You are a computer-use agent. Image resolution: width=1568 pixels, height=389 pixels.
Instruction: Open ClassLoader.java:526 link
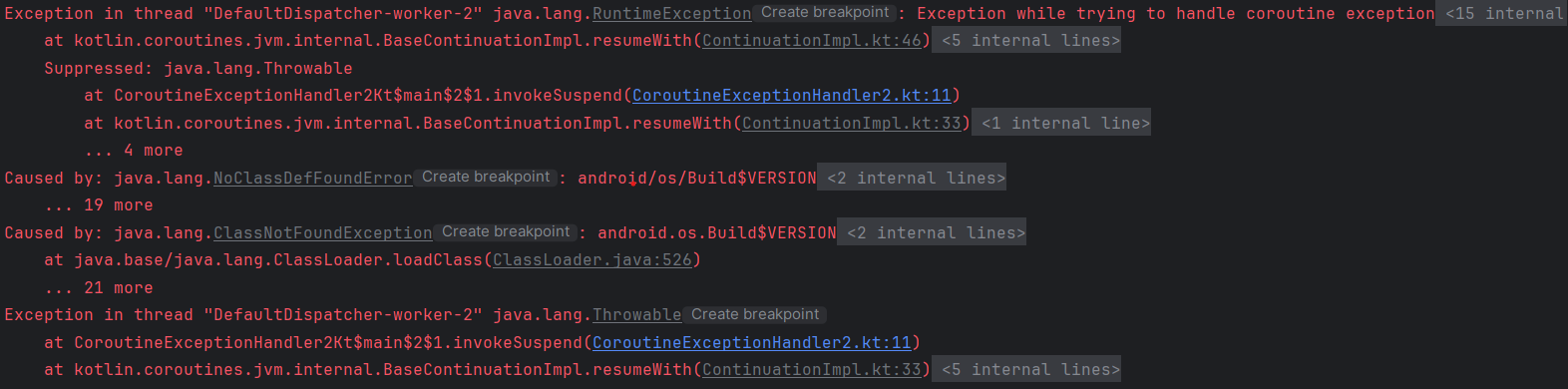pos(592,260)
